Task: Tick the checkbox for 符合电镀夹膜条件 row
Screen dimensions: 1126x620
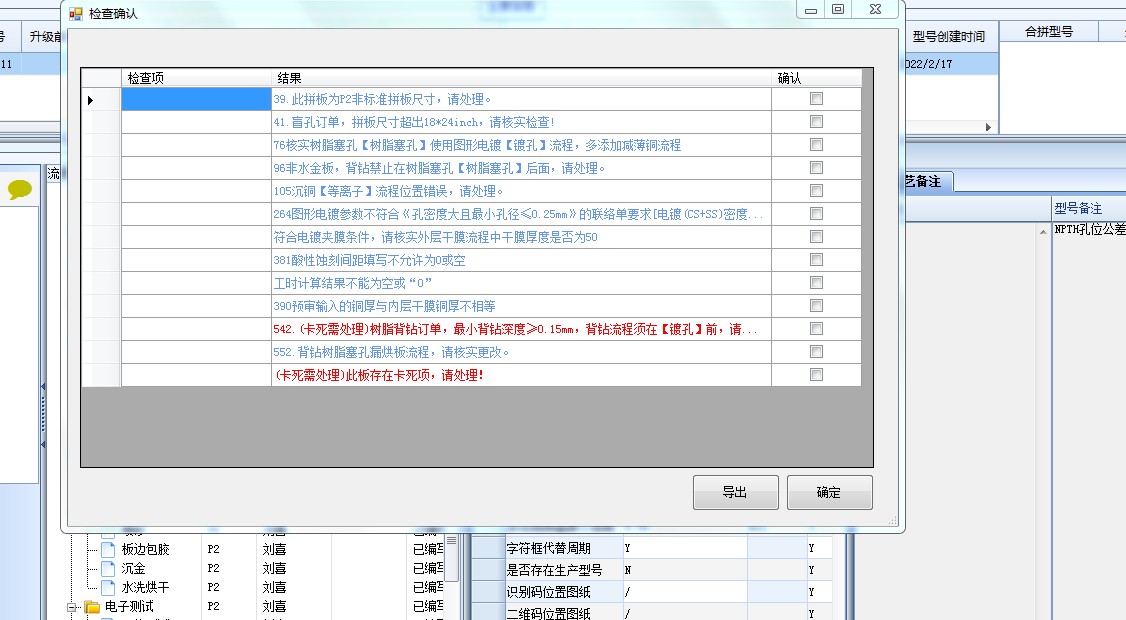Action: pos(816,237)
